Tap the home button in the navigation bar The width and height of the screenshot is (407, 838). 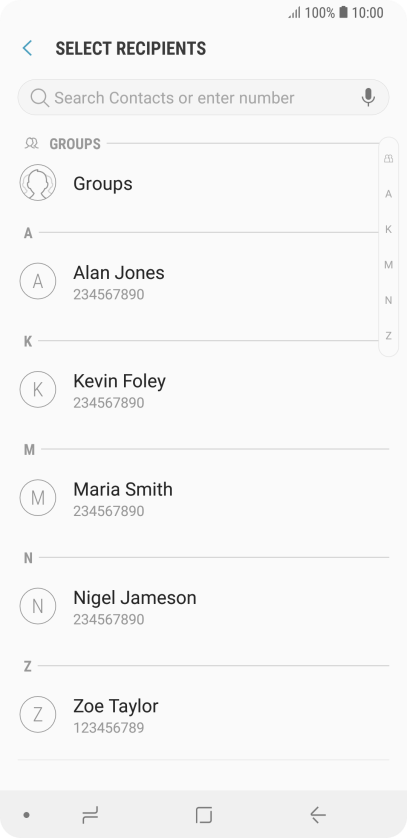click(204, 815)
